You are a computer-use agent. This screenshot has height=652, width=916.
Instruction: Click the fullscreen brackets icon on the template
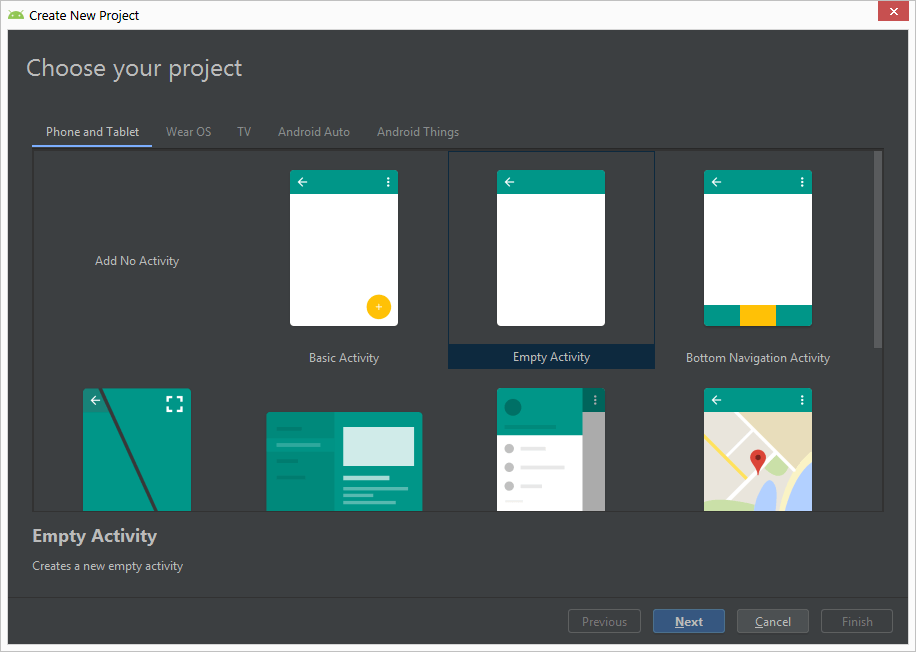click(174, 404)
